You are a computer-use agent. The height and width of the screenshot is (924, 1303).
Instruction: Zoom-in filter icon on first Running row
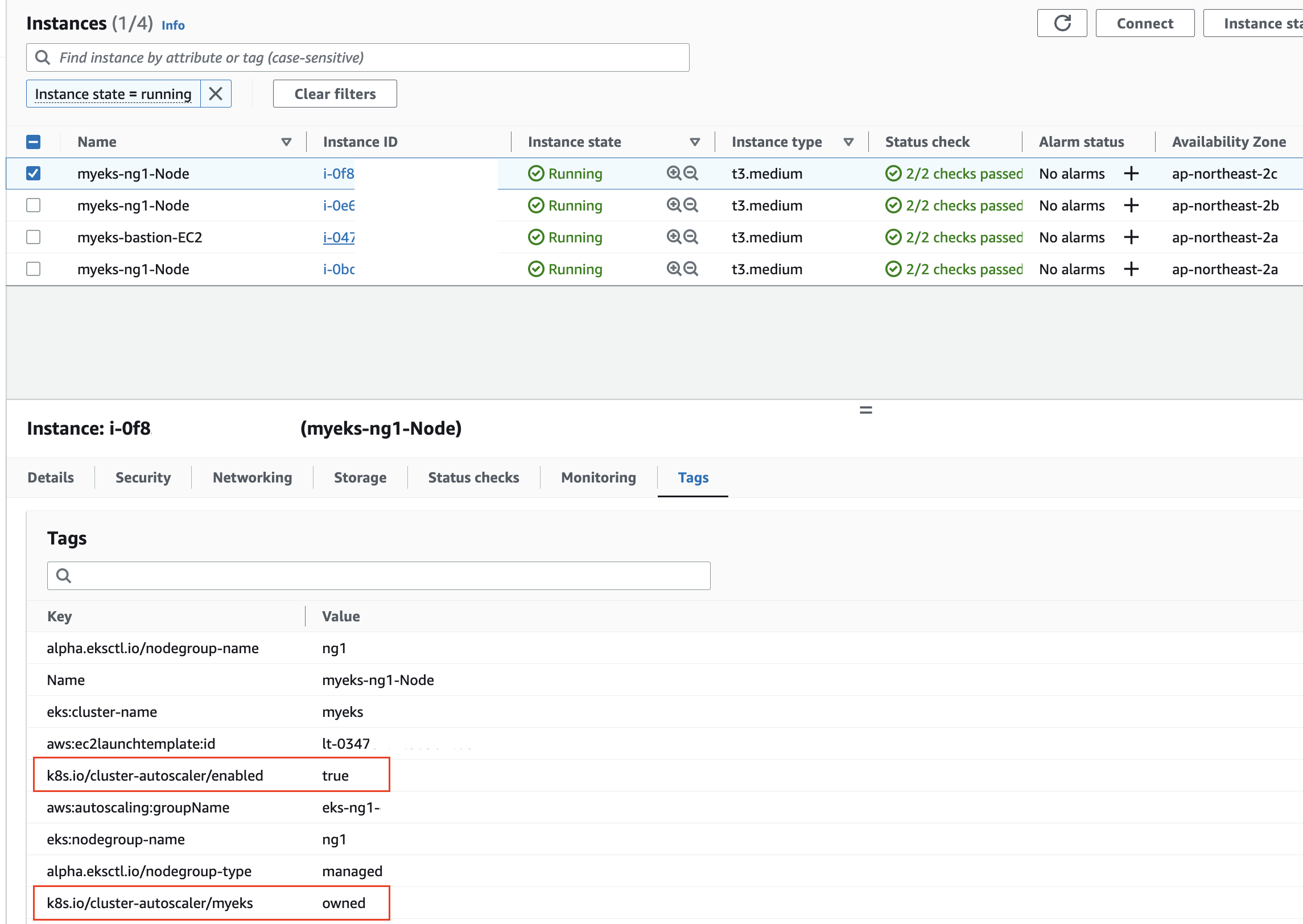click(674, 173)
